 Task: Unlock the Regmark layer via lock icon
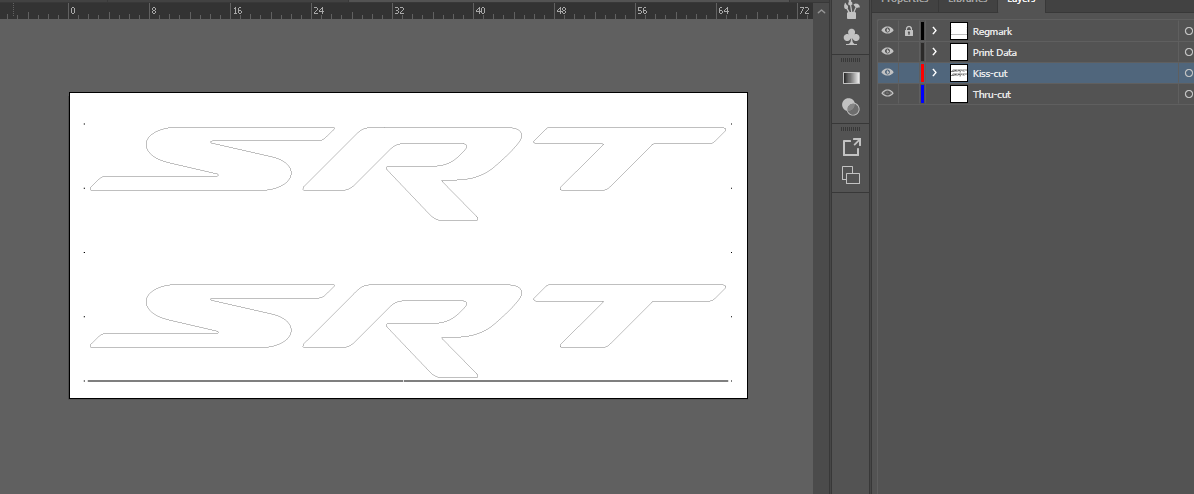(908, 31)
